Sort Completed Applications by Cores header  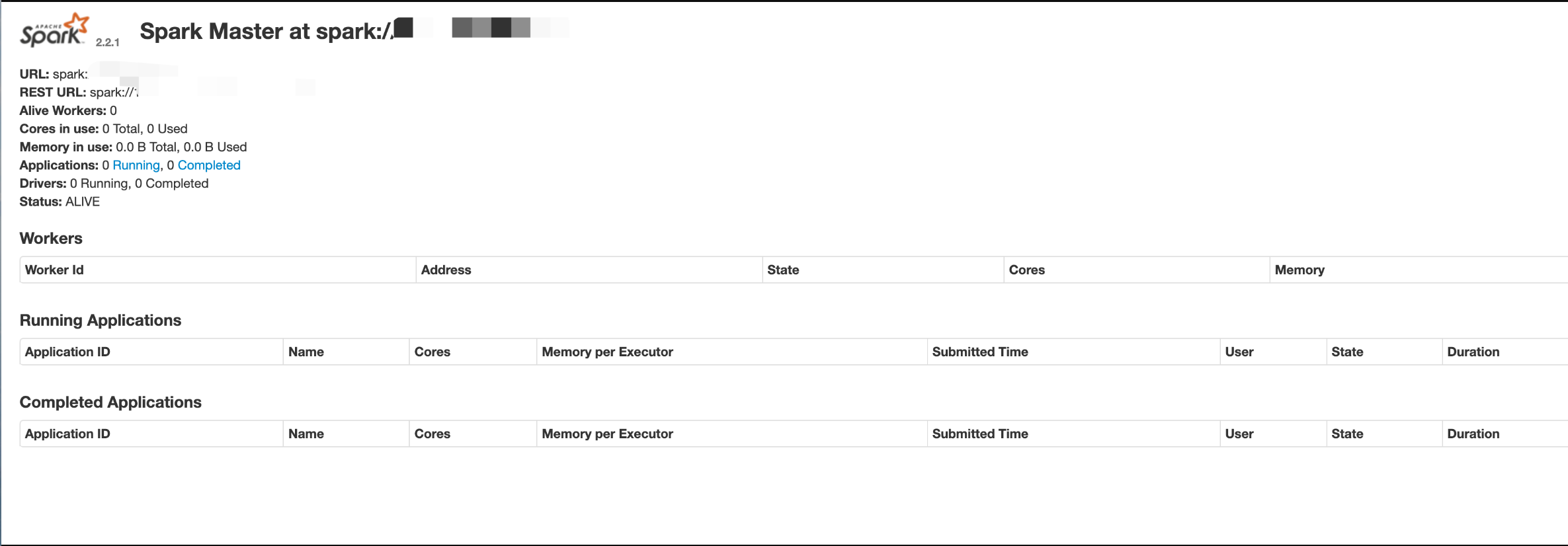pos(433,434)
